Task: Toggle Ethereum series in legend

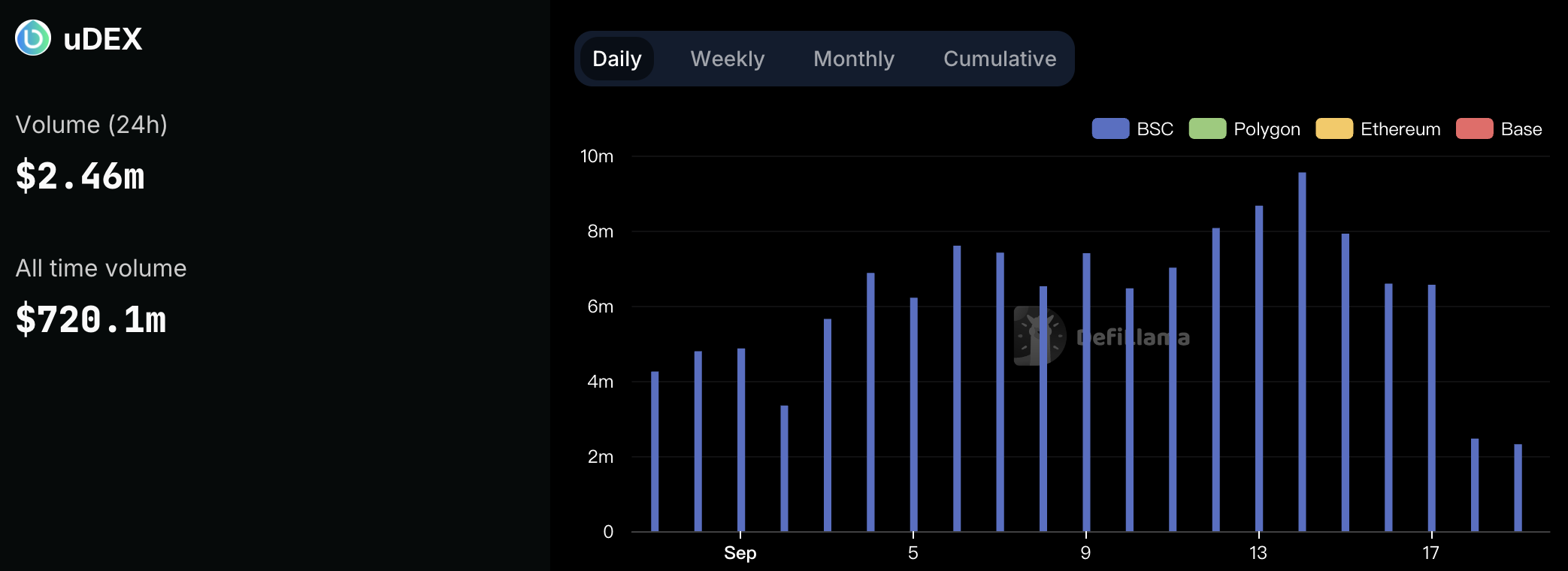Action: 1378,129
